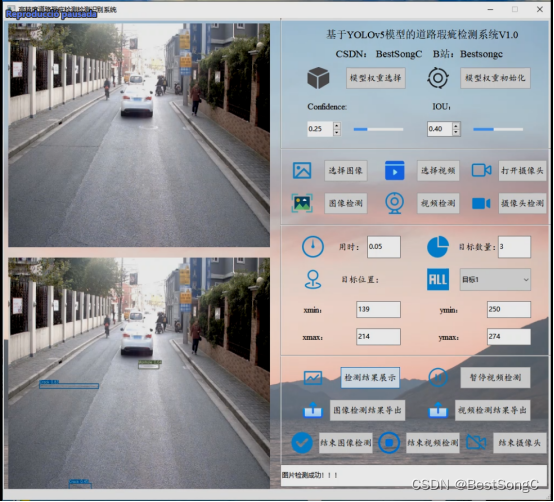554x502 pixels.
Task: Click the Confidence slider track
Action: [378, 129]
